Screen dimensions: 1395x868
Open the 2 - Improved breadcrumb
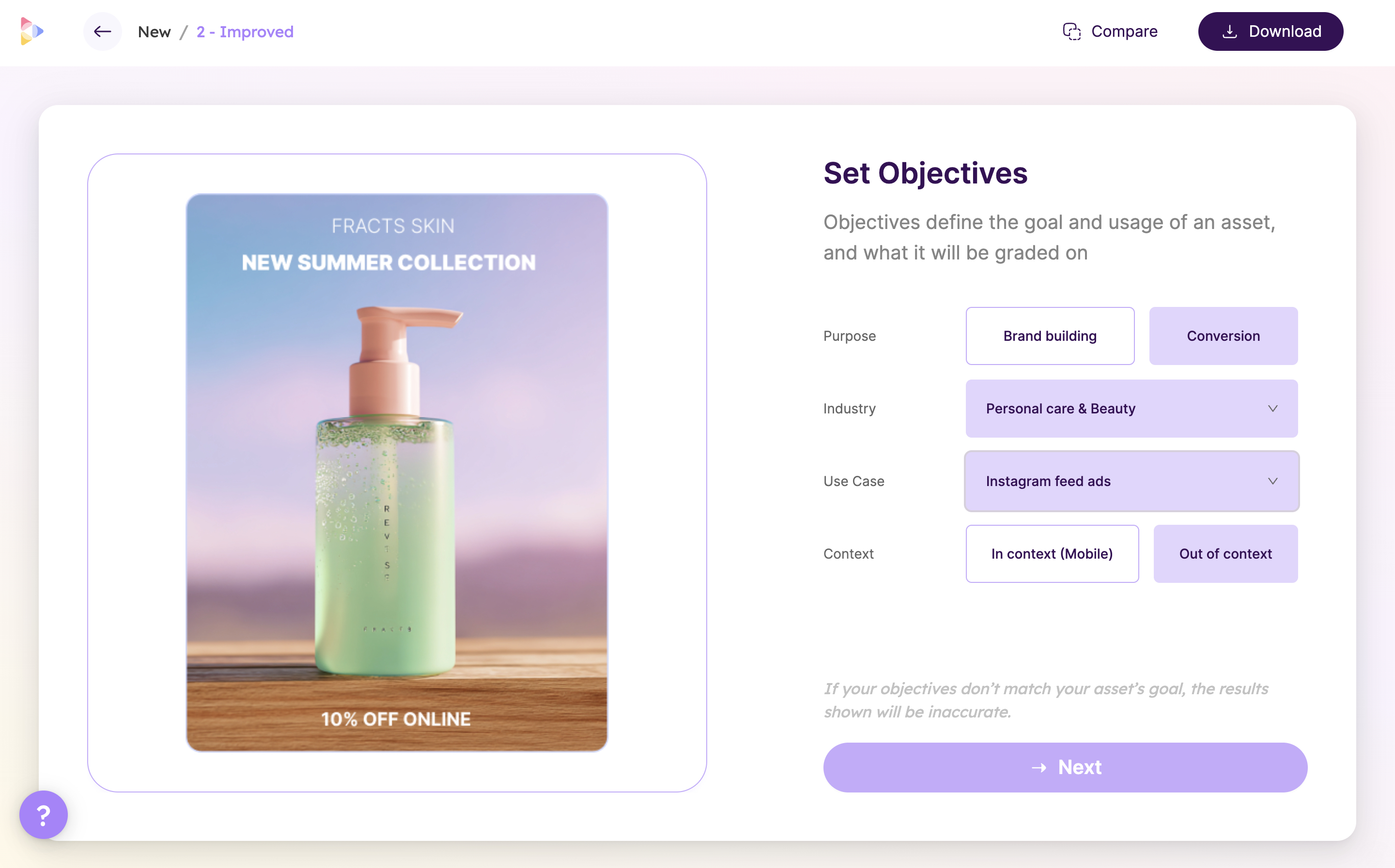[x=245, y=32]
